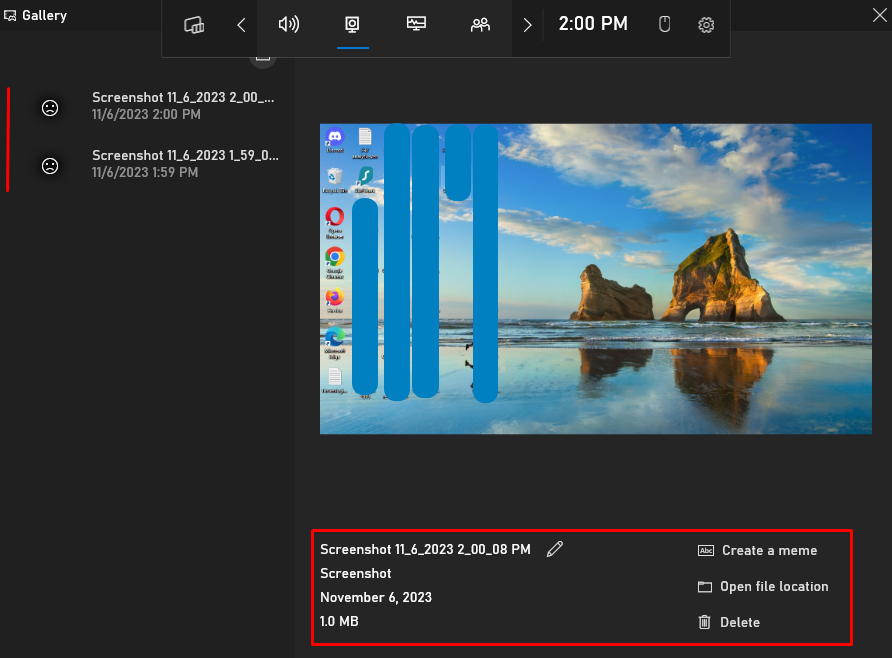The height and width of the screenshot is (658, 892).
Task: Click the 2:00 PM clock in Game Bar
Action: (593, 24)
